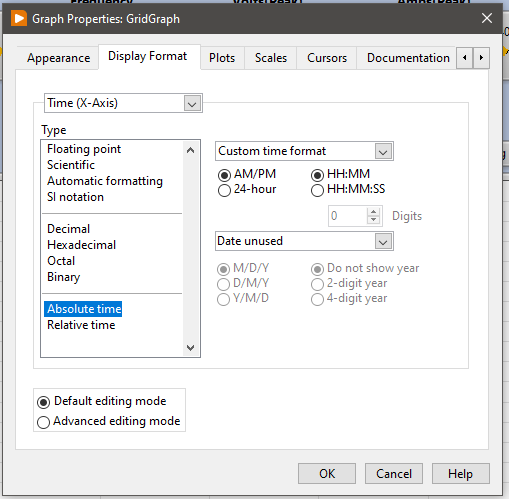
Task: Open the Date unused dropdown
Action: 304,241
